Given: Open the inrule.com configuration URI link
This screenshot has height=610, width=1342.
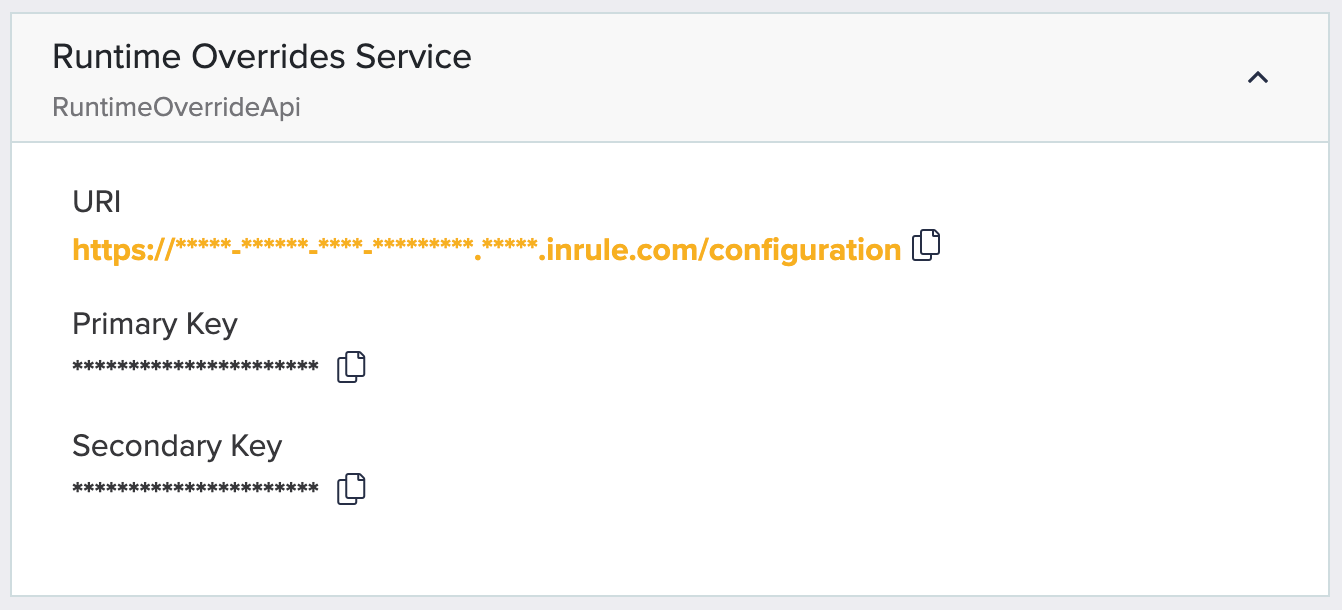Looking at the screenshot, I should 486,249.
